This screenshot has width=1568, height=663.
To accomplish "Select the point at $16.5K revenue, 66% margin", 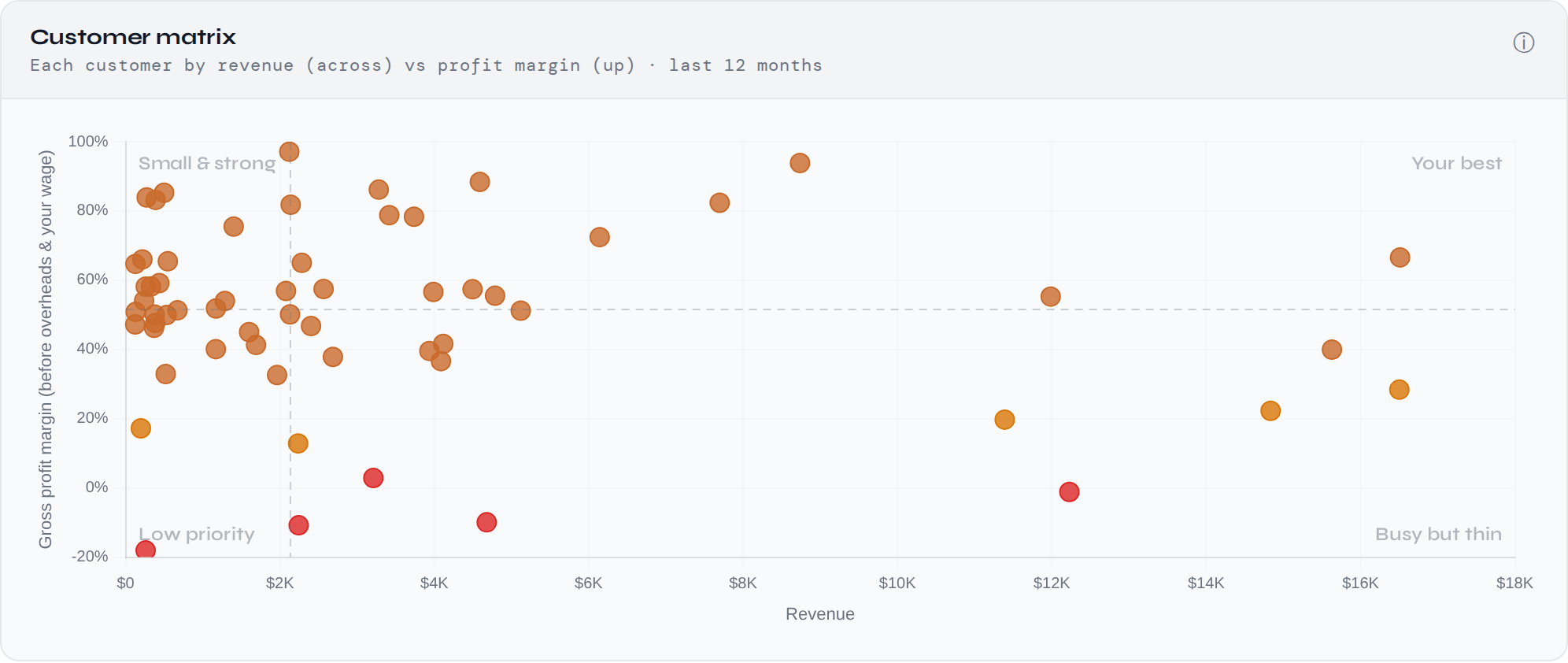I will (1400, 257).
